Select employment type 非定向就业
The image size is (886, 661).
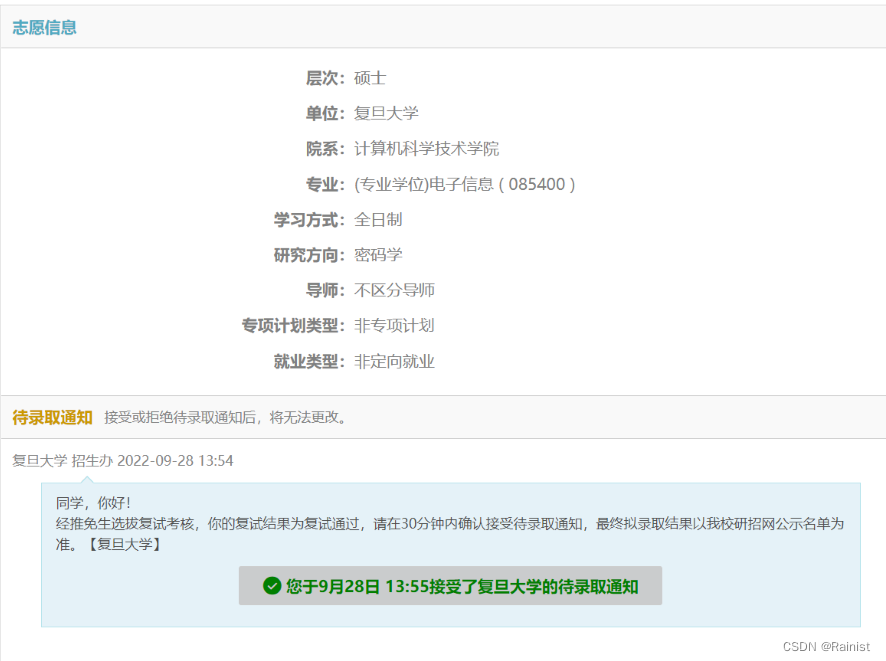tap(394, 361)
